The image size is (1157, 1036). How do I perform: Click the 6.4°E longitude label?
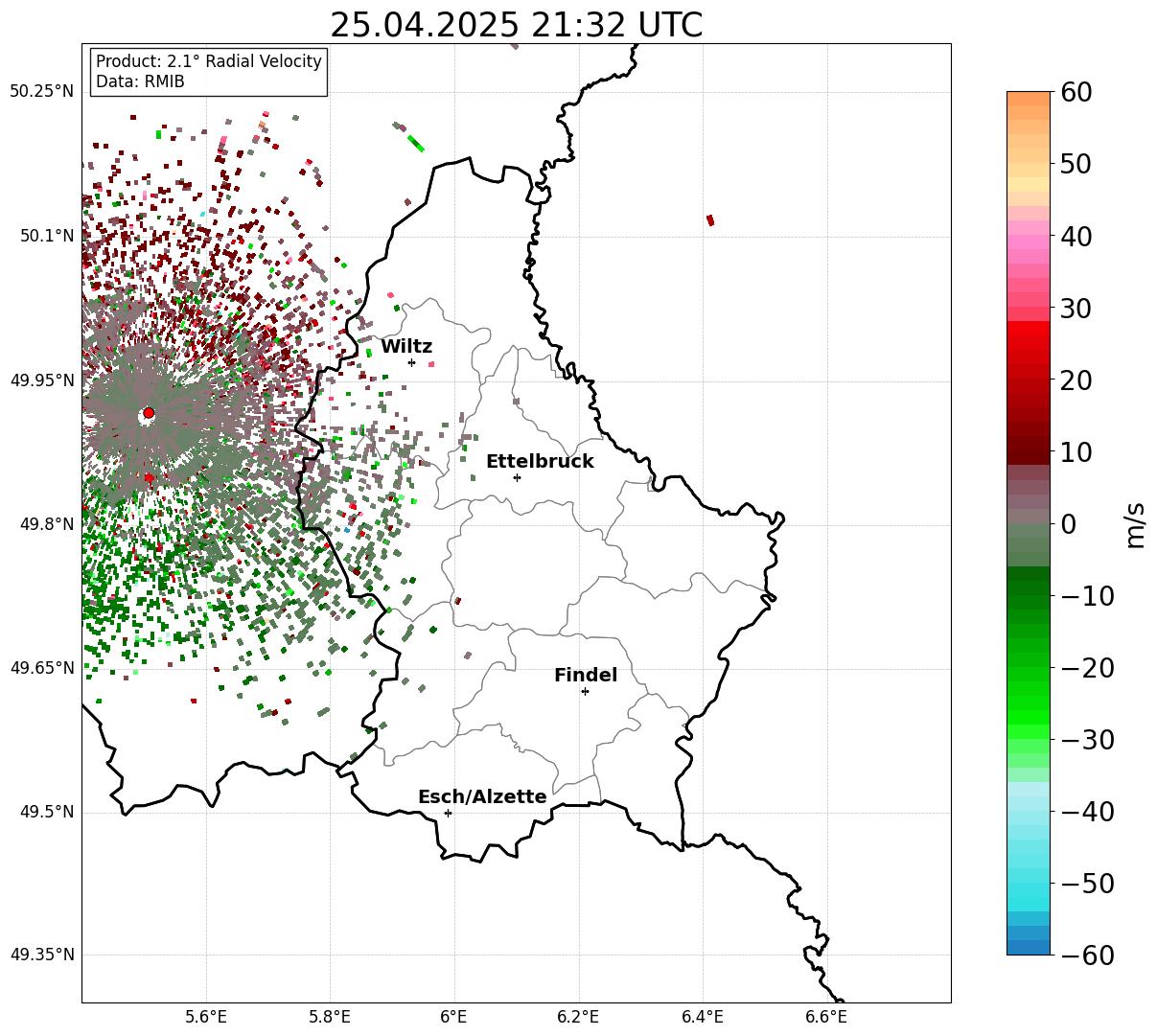pyautogui.click(x=703, y=1017)
